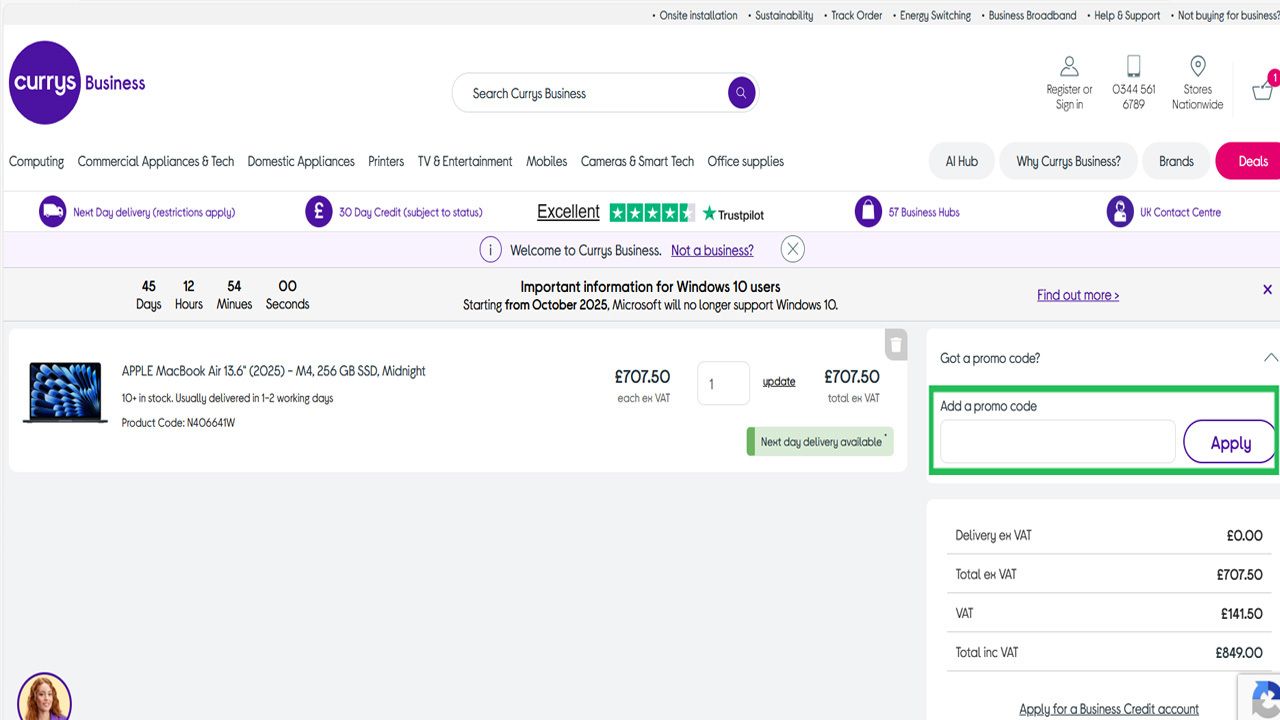Open the Track Order link

point(857,15)
